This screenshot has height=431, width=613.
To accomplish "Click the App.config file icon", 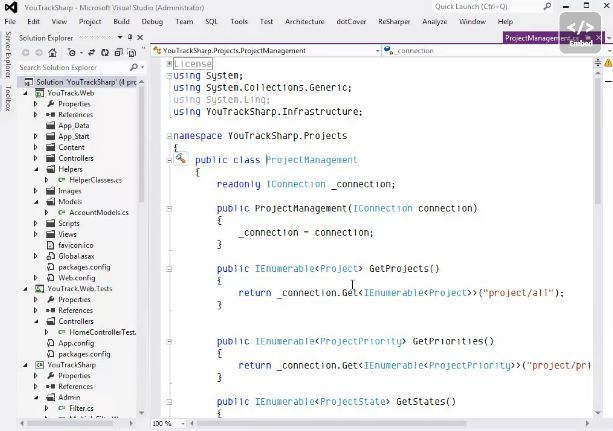I will tap(50, 343).
